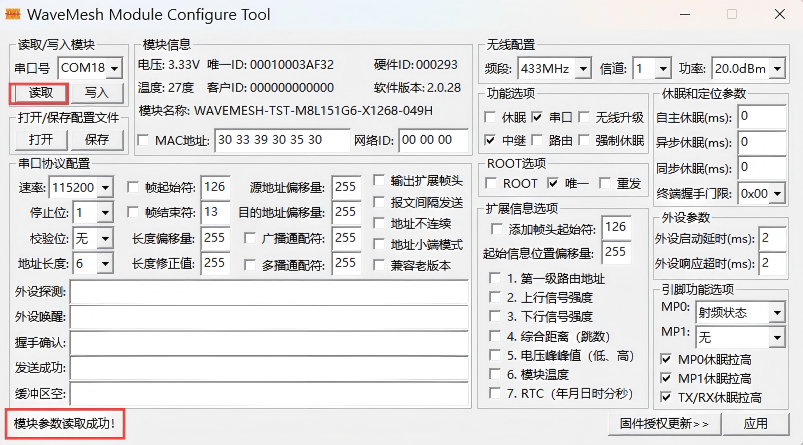
Task: Click the 发送成功 input field
Action: (269, 369)
